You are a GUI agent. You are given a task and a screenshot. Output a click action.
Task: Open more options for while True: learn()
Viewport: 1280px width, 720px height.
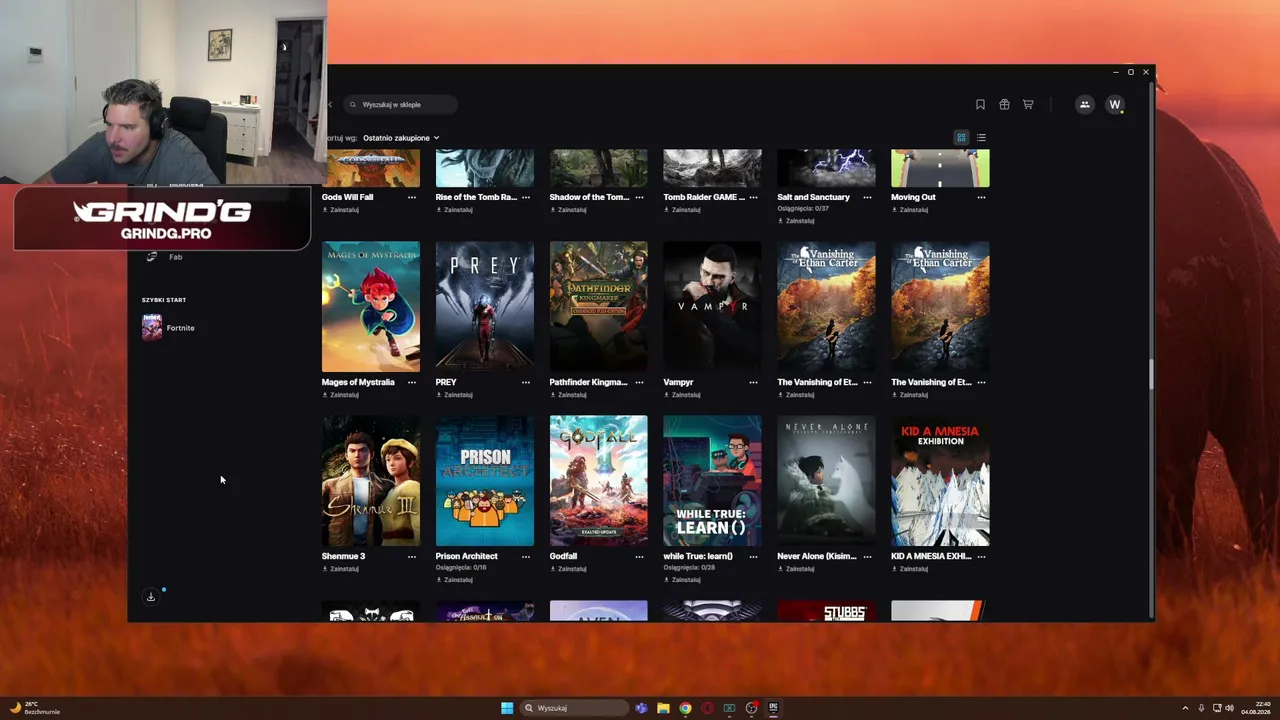point(754,557)
